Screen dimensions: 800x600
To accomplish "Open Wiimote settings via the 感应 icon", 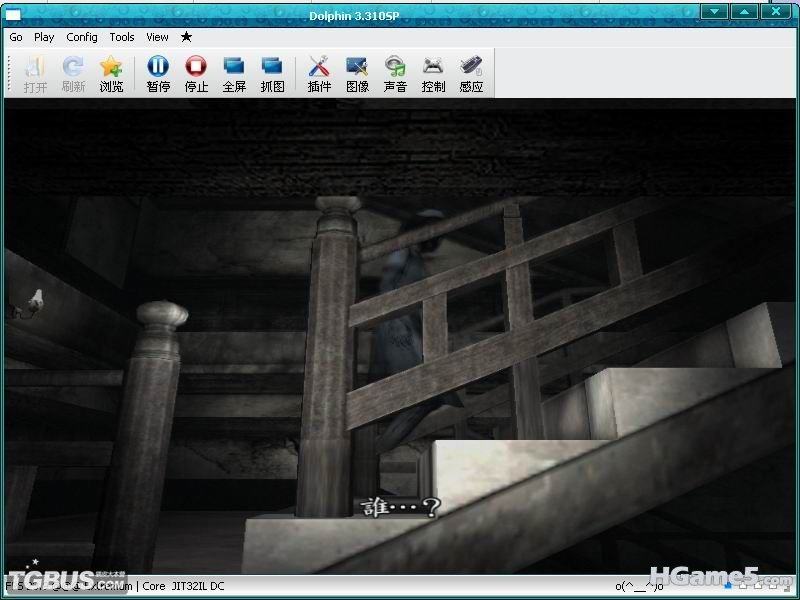I will [471, 73].
